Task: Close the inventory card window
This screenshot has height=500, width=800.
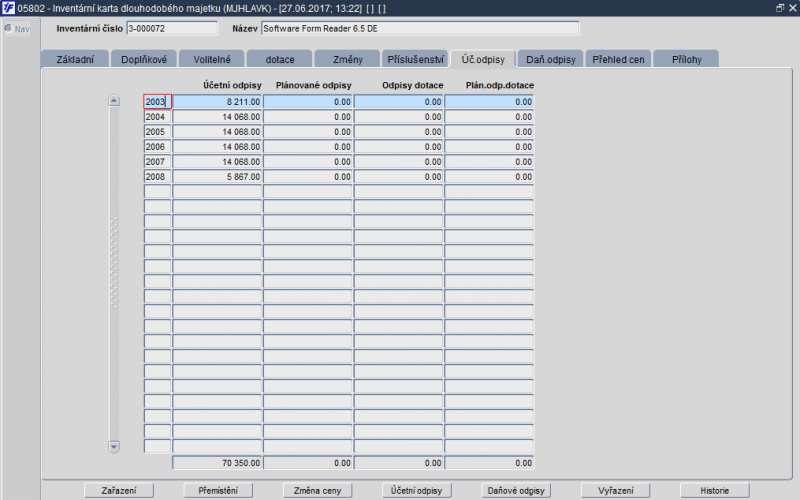Action: 792,8
